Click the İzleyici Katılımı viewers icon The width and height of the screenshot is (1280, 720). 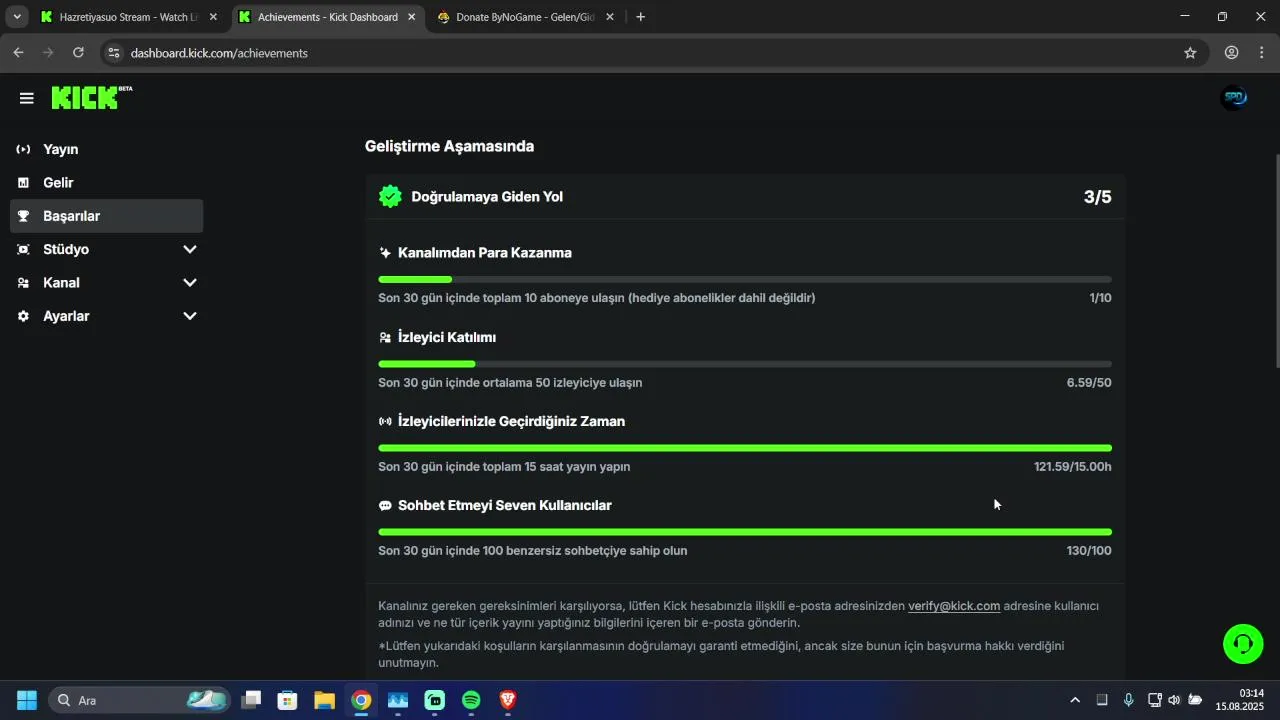click(385, 338)
